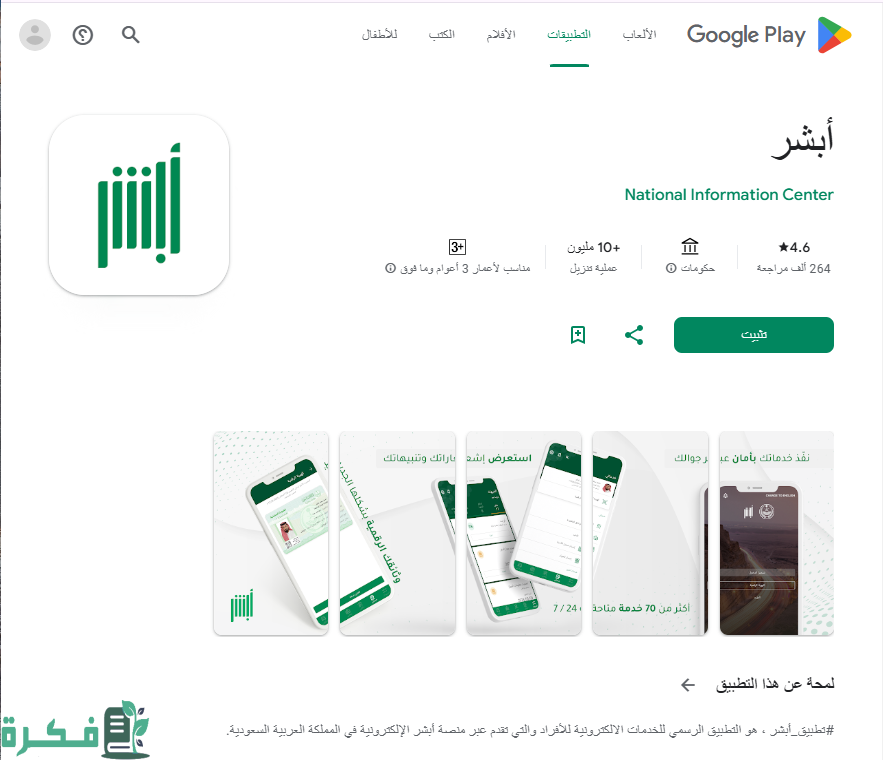Switch to the الألعاب tab

click(x=639, y=35)
